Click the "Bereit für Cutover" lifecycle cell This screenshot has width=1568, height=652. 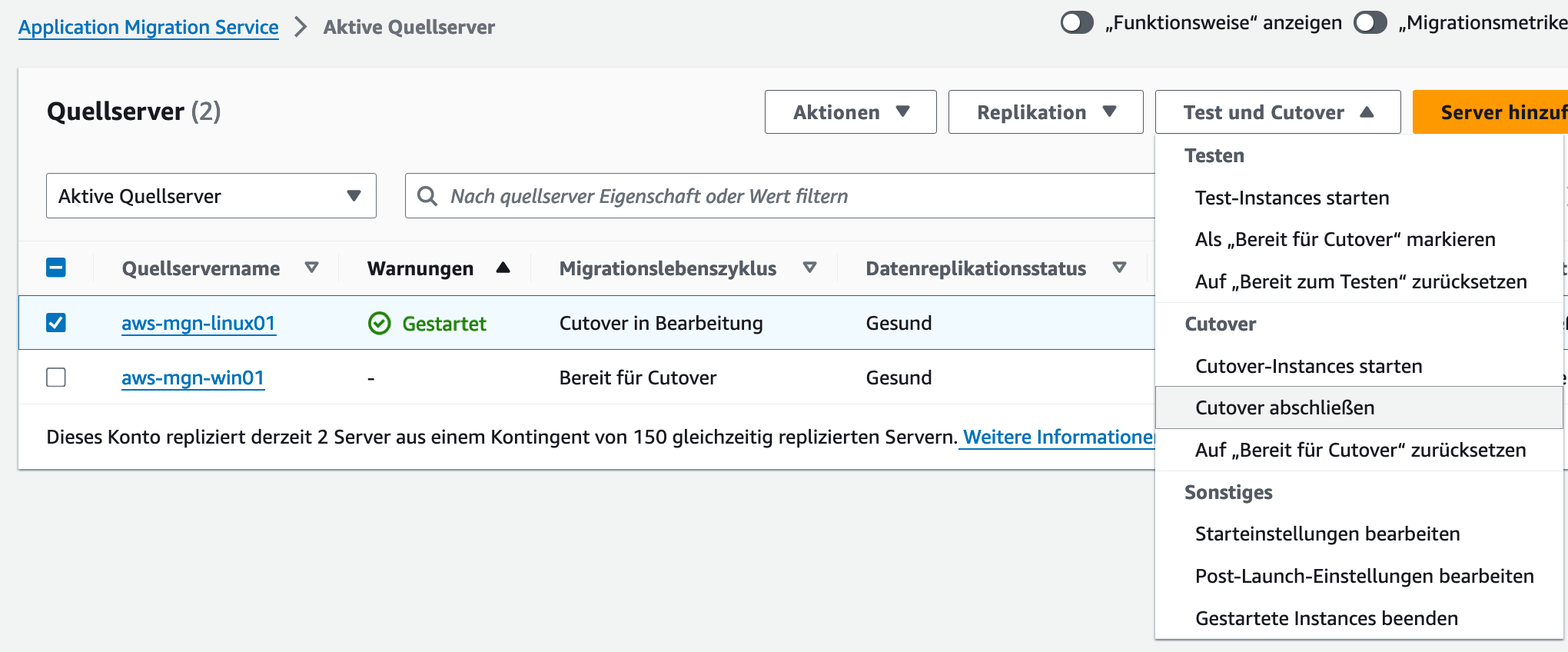point(638,378)
